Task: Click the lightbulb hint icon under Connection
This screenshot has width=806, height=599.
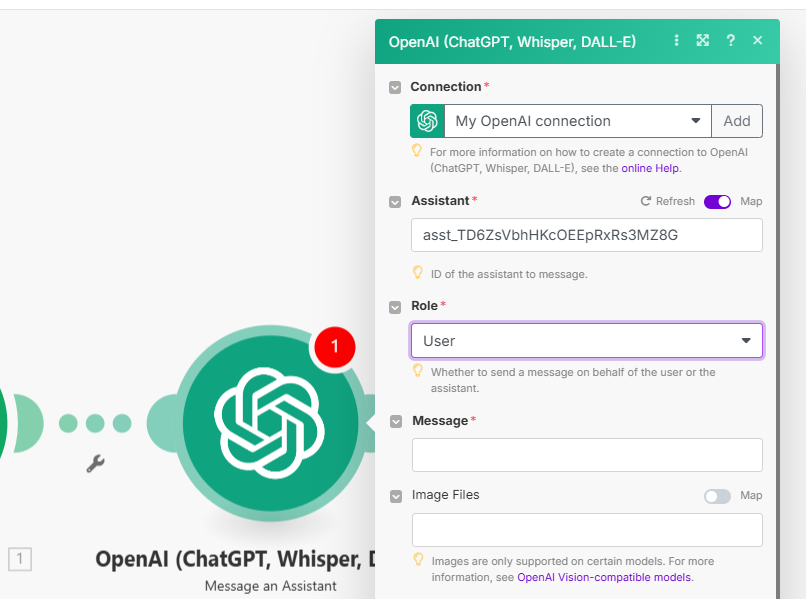Action: [417, 150]
